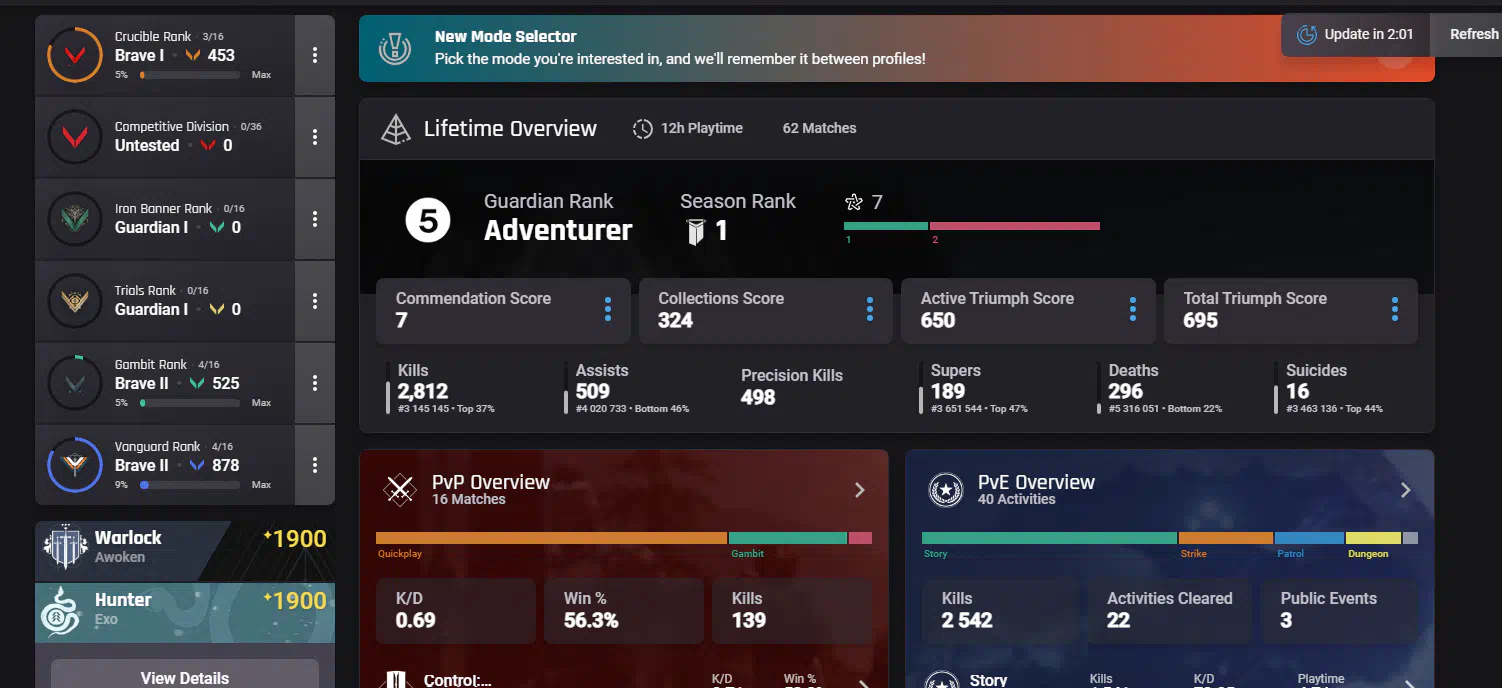
Task: Click the Crucible Rank emblem icon
Action: point(74,55)
